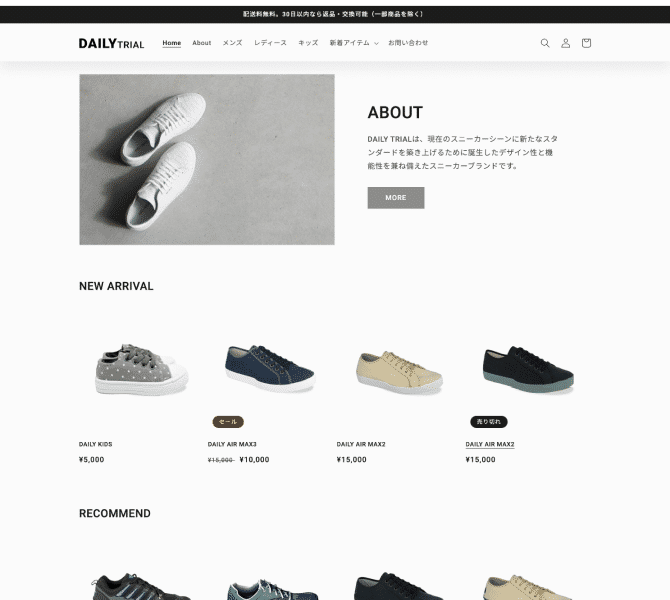Click the DAILY KIDS product title

(x=96, y=444)
